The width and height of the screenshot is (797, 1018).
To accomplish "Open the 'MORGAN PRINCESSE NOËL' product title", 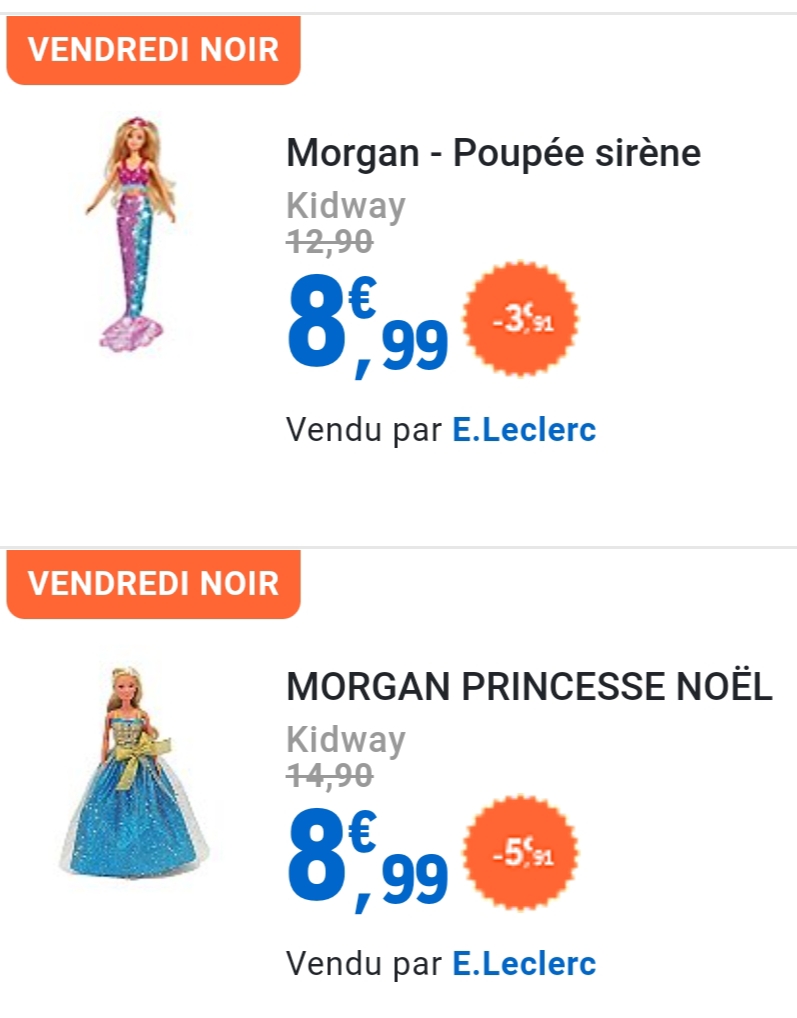I will [x=529, y=688].
